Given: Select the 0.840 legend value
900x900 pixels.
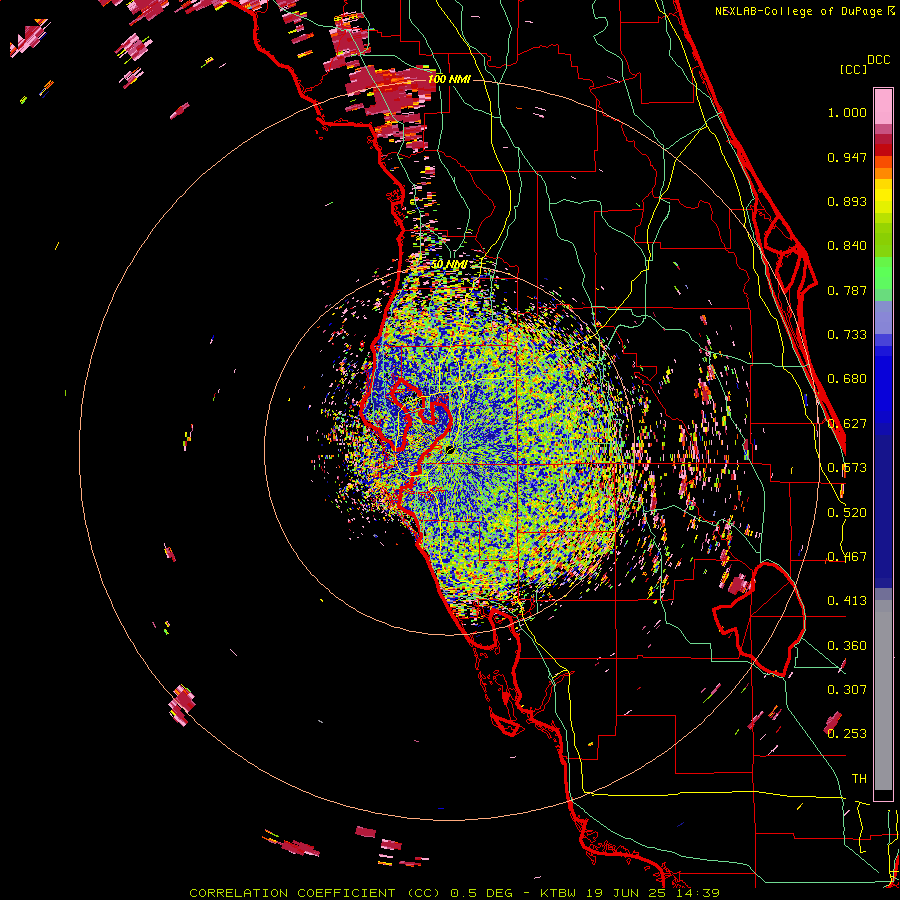Looking at the screenshot, I should tap(847, 246).
